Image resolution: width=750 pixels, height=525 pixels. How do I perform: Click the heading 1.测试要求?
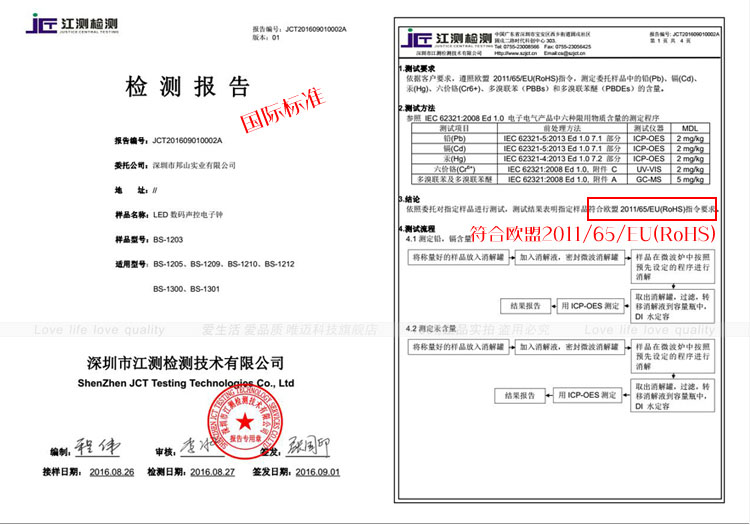[417, 68]
